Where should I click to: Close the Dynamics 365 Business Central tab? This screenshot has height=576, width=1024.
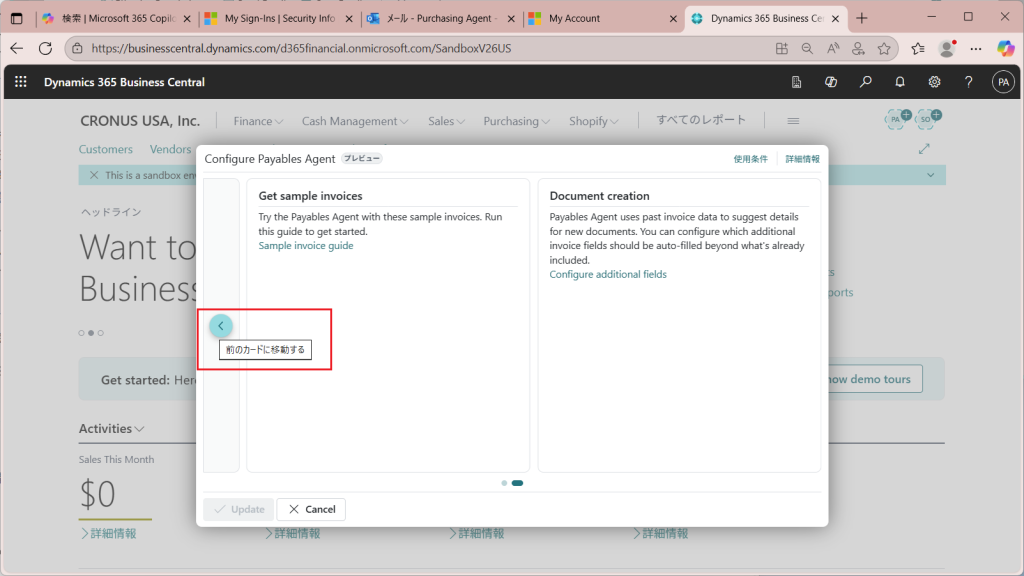click(x=835, y=19)
